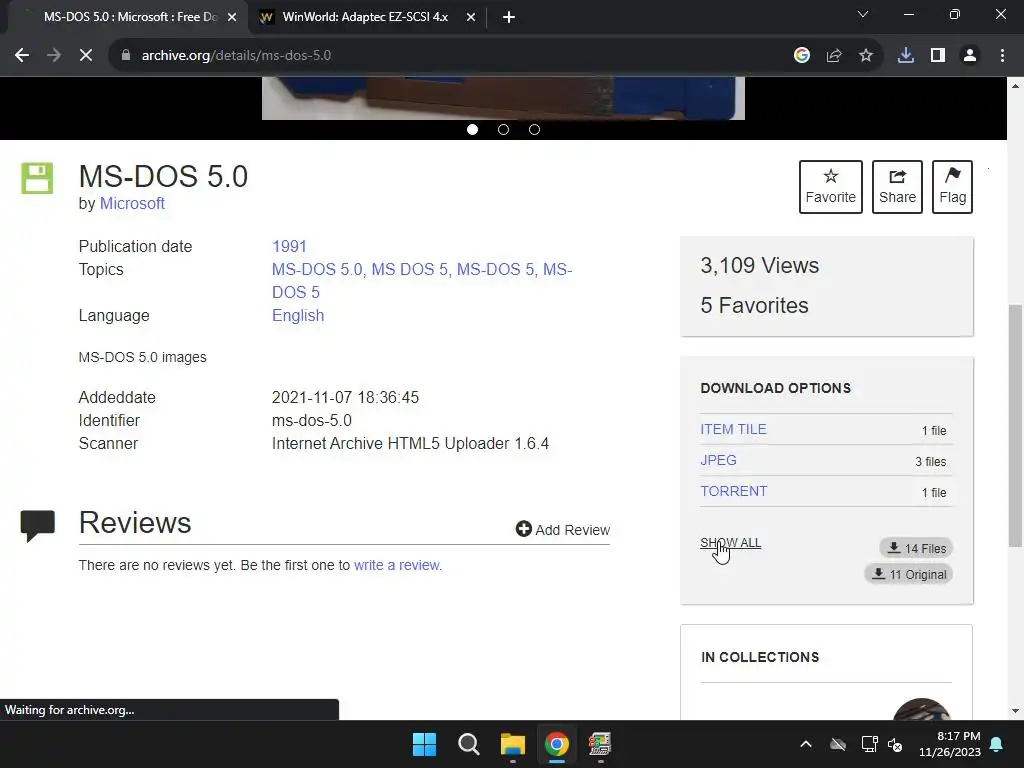The image size is (1024, 768).
Task: Switch to the WinWorld Adaptec EZ-SCSI tab
Action: click(x=367, y=17)
